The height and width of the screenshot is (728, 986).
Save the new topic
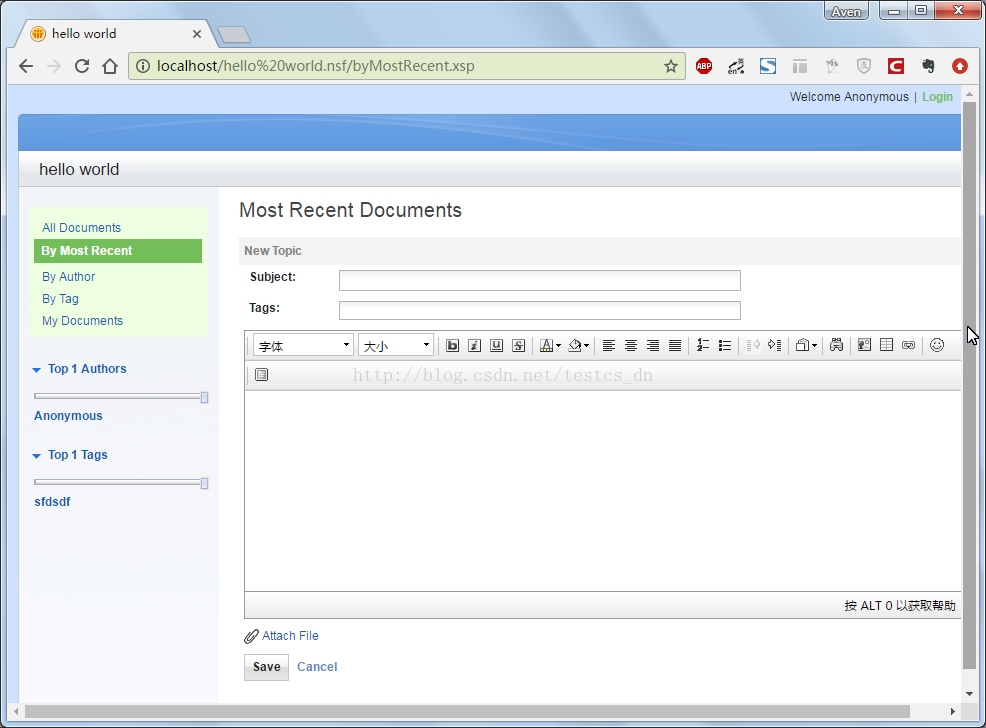point(267,667)
